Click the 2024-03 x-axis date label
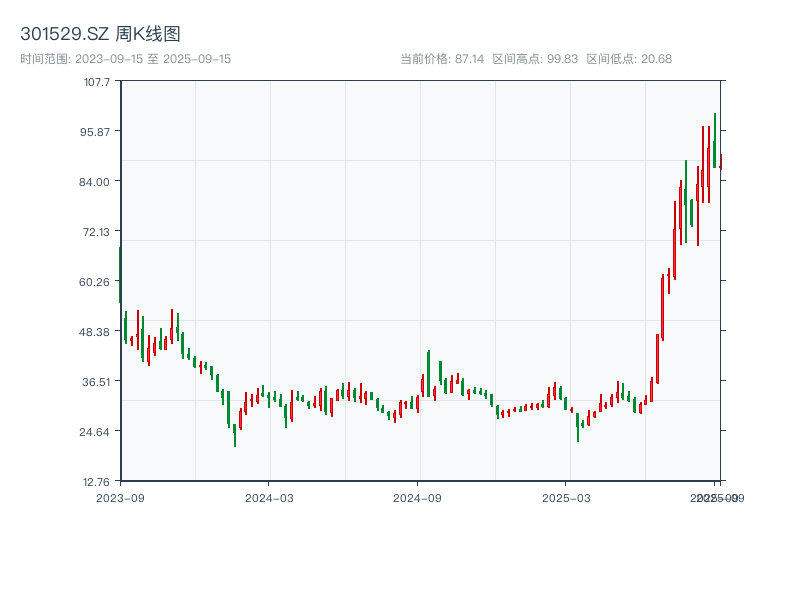 (269, 497)
